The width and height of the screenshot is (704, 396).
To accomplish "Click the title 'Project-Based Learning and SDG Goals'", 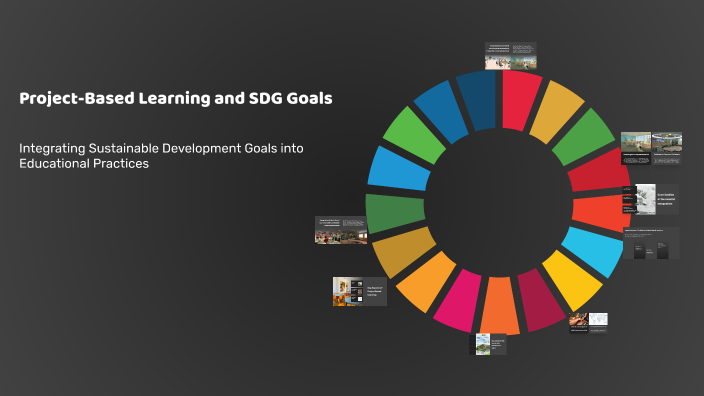I will [x=176, y=98].
